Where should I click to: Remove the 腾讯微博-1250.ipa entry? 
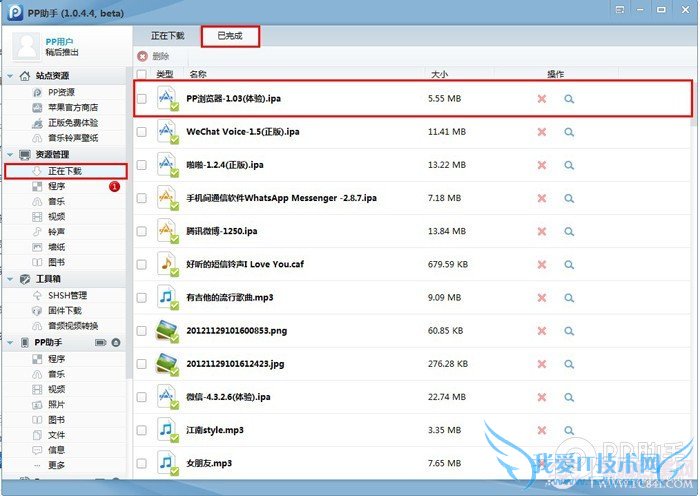coord(542,231)
